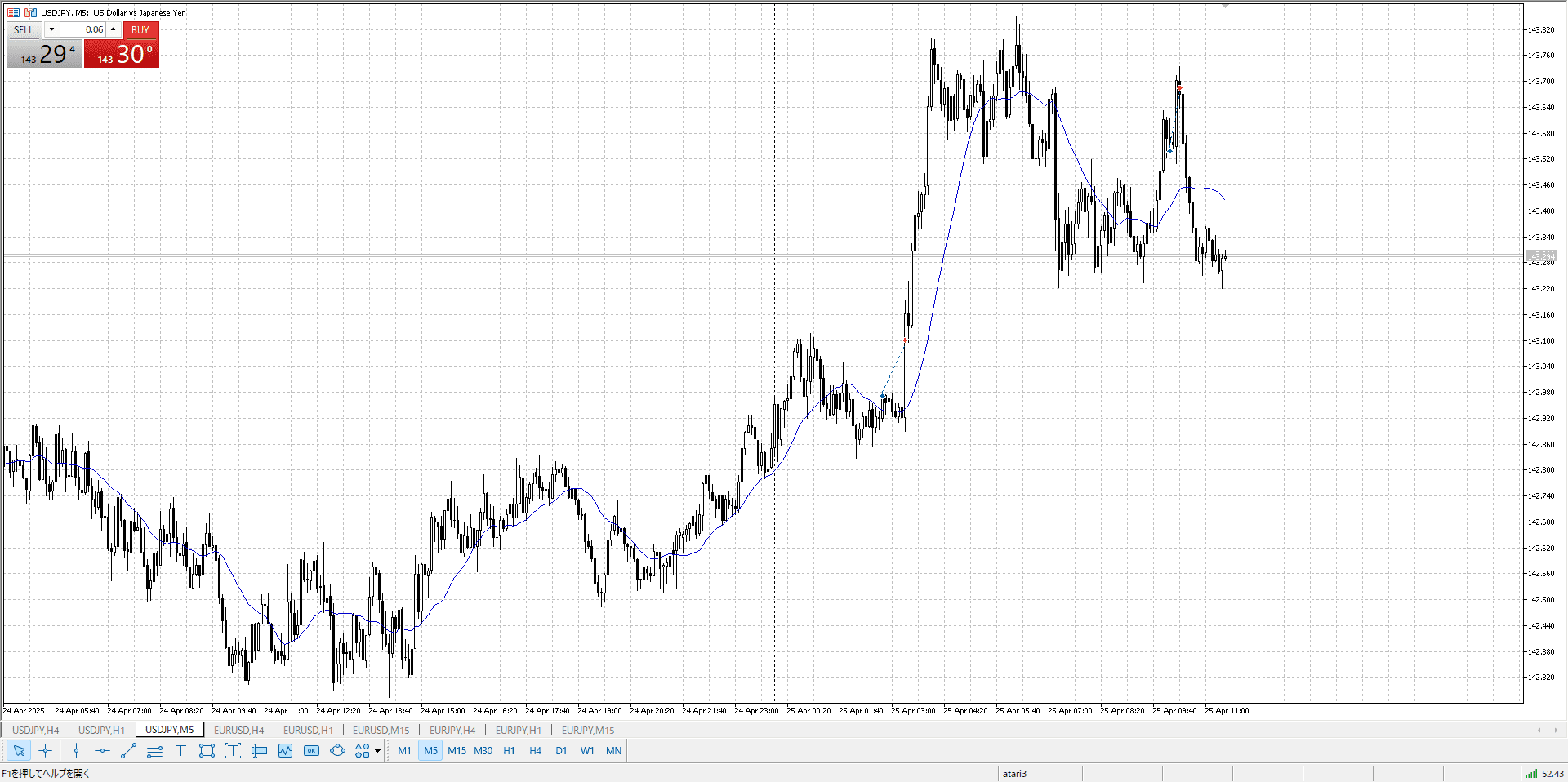Screen dimensions: 1568x782
Task: Decrease lot volume with down arrow
Action: click(51, 29)
